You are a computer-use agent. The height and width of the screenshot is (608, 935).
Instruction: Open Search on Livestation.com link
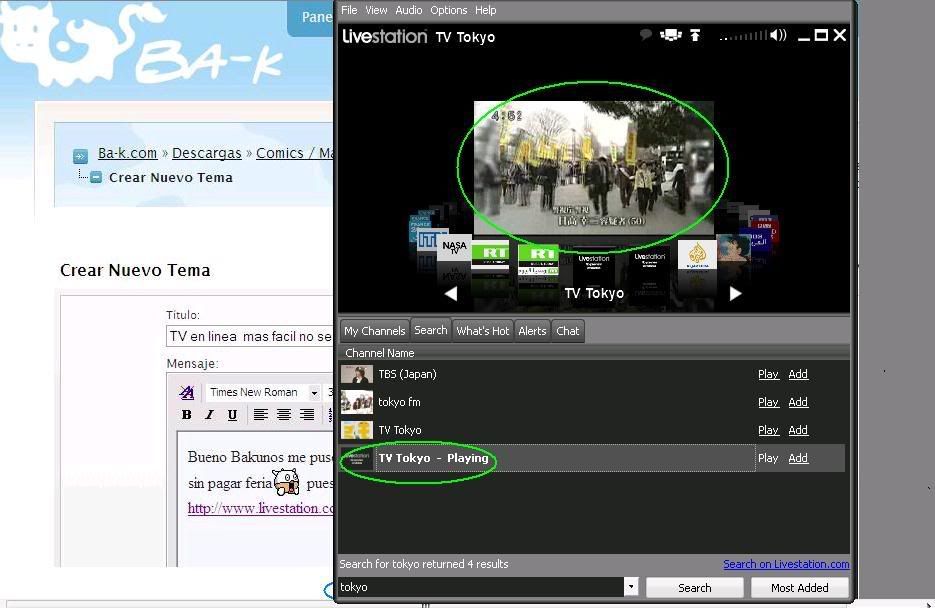click(786, 564)
